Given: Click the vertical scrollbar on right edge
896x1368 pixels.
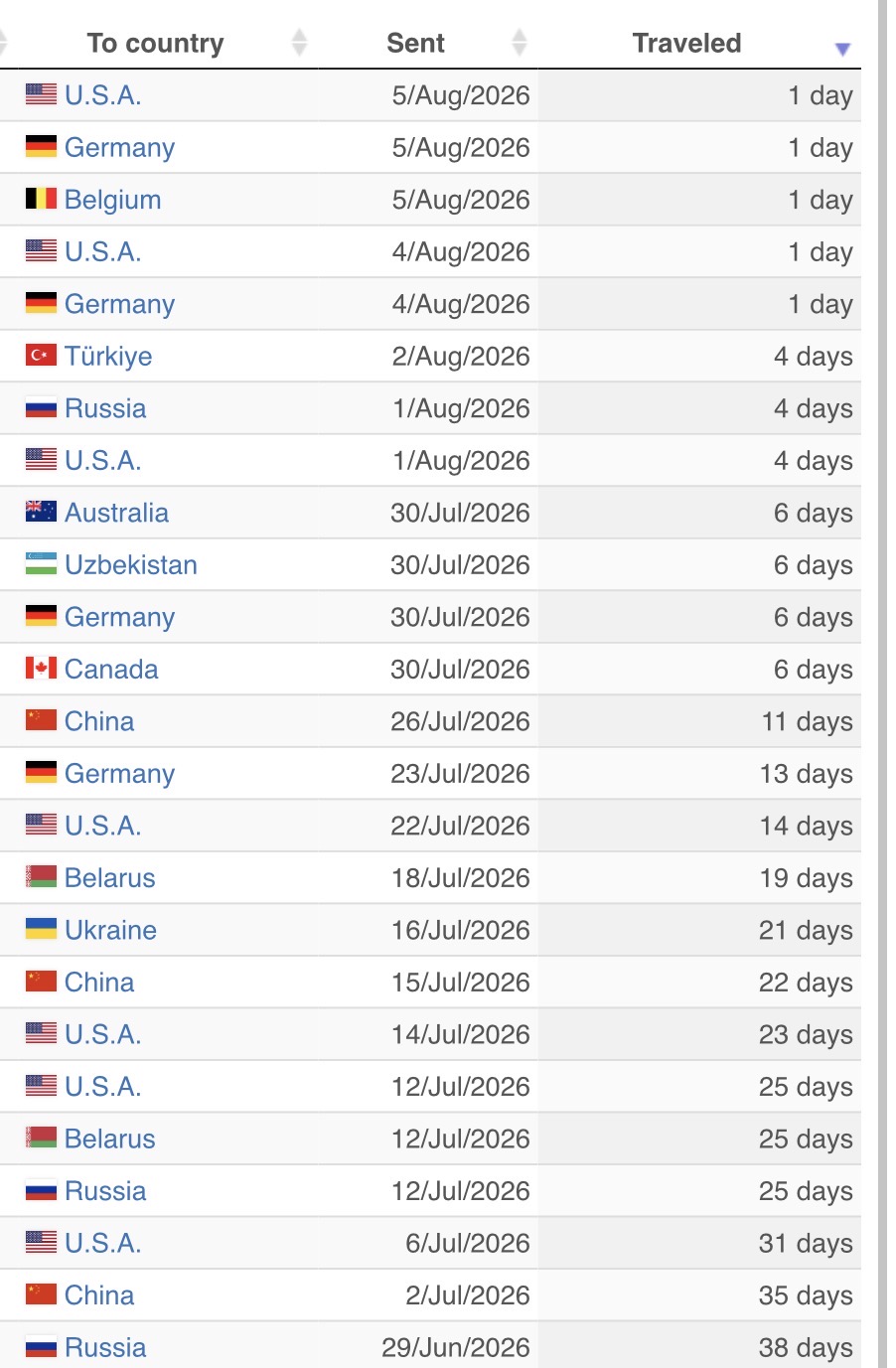Looking at the screenshot, I should click(x=882, y=684).
